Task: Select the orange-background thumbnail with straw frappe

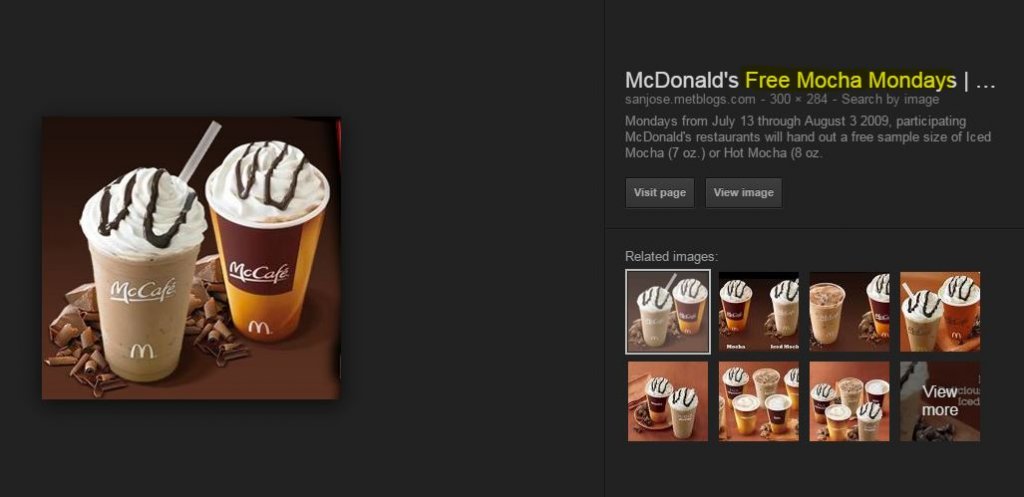Action: (940, 312)
